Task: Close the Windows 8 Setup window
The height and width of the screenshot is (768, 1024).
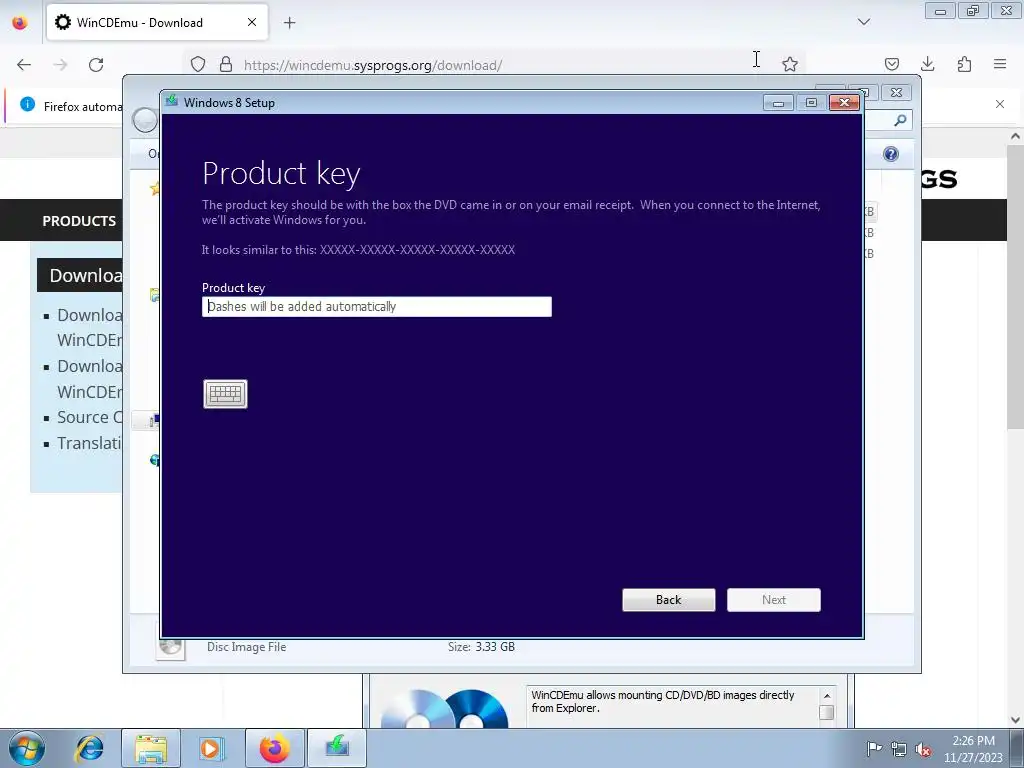Action: [x=844, y=103]
